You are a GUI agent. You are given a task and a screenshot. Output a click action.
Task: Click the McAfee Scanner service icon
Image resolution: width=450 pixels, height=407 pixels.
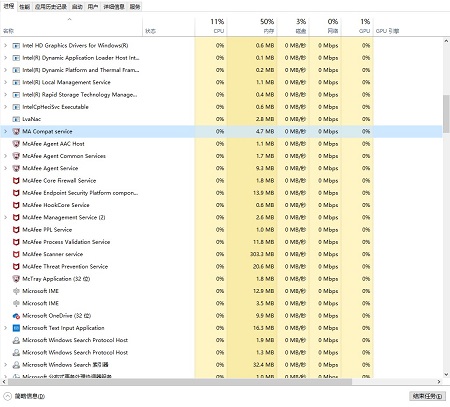(x=16, y=254)
